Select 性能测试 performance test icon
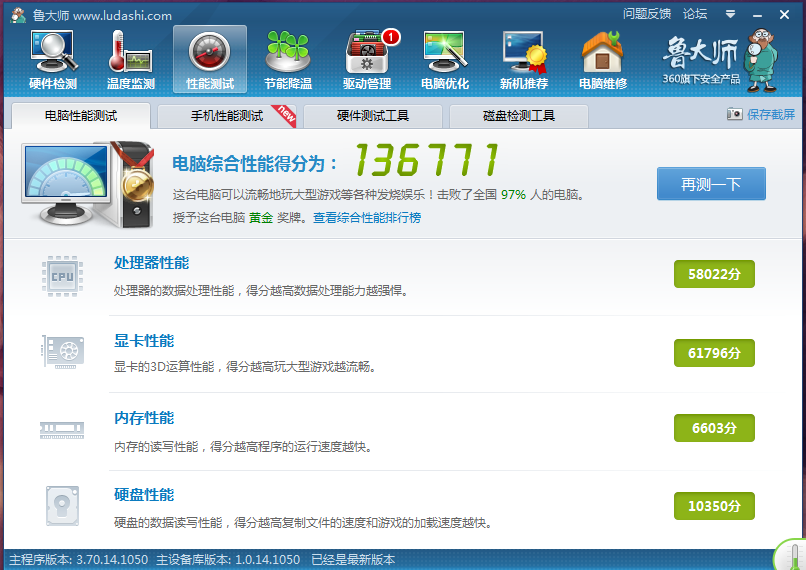The height and width of the screenshot is (570, 806). (210, 60)
